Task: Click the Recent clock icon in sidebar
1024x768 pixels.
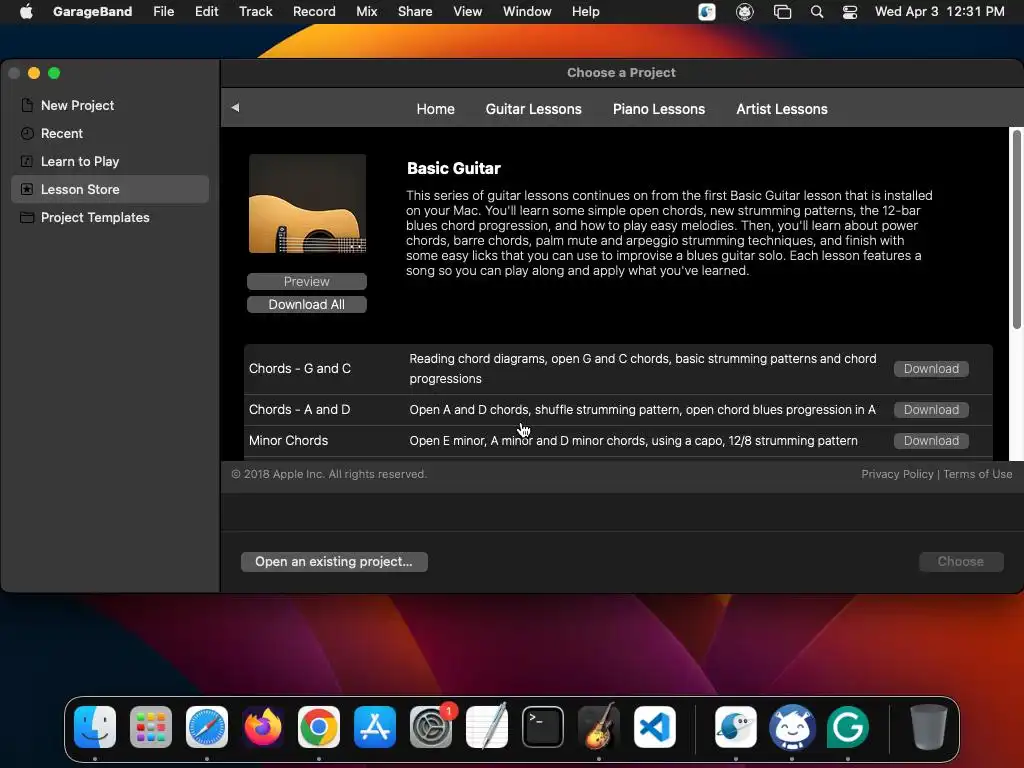Action: [x=27, y=133]
